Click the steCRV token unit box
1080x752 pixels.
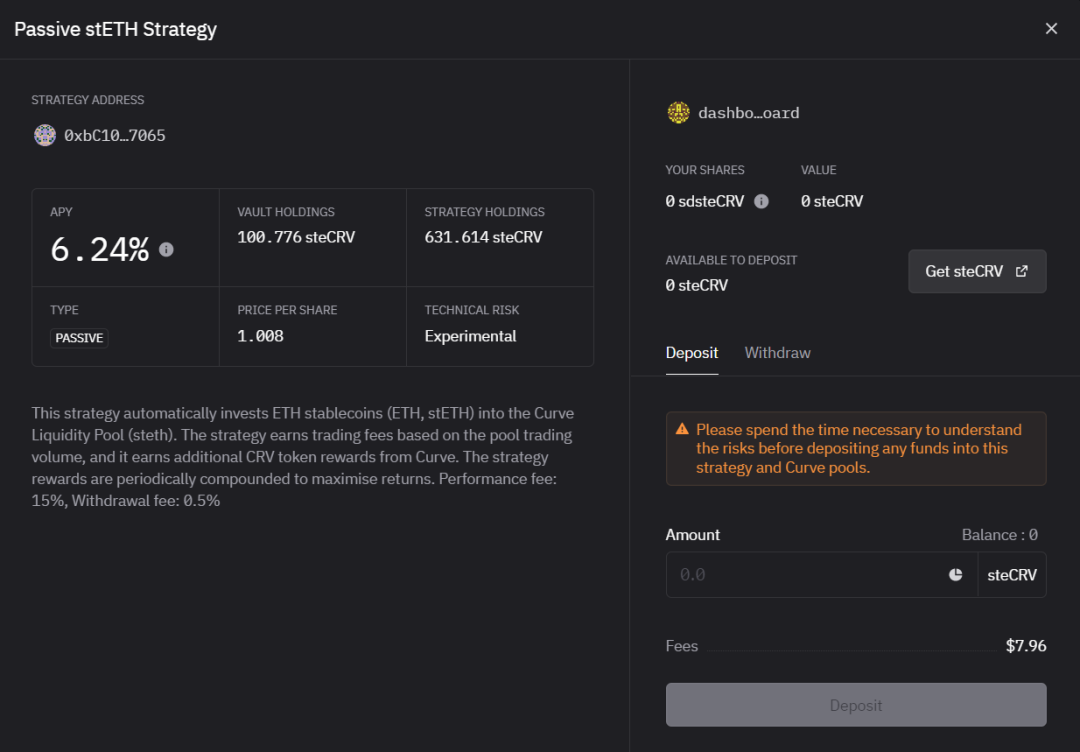coord(1012,574)
